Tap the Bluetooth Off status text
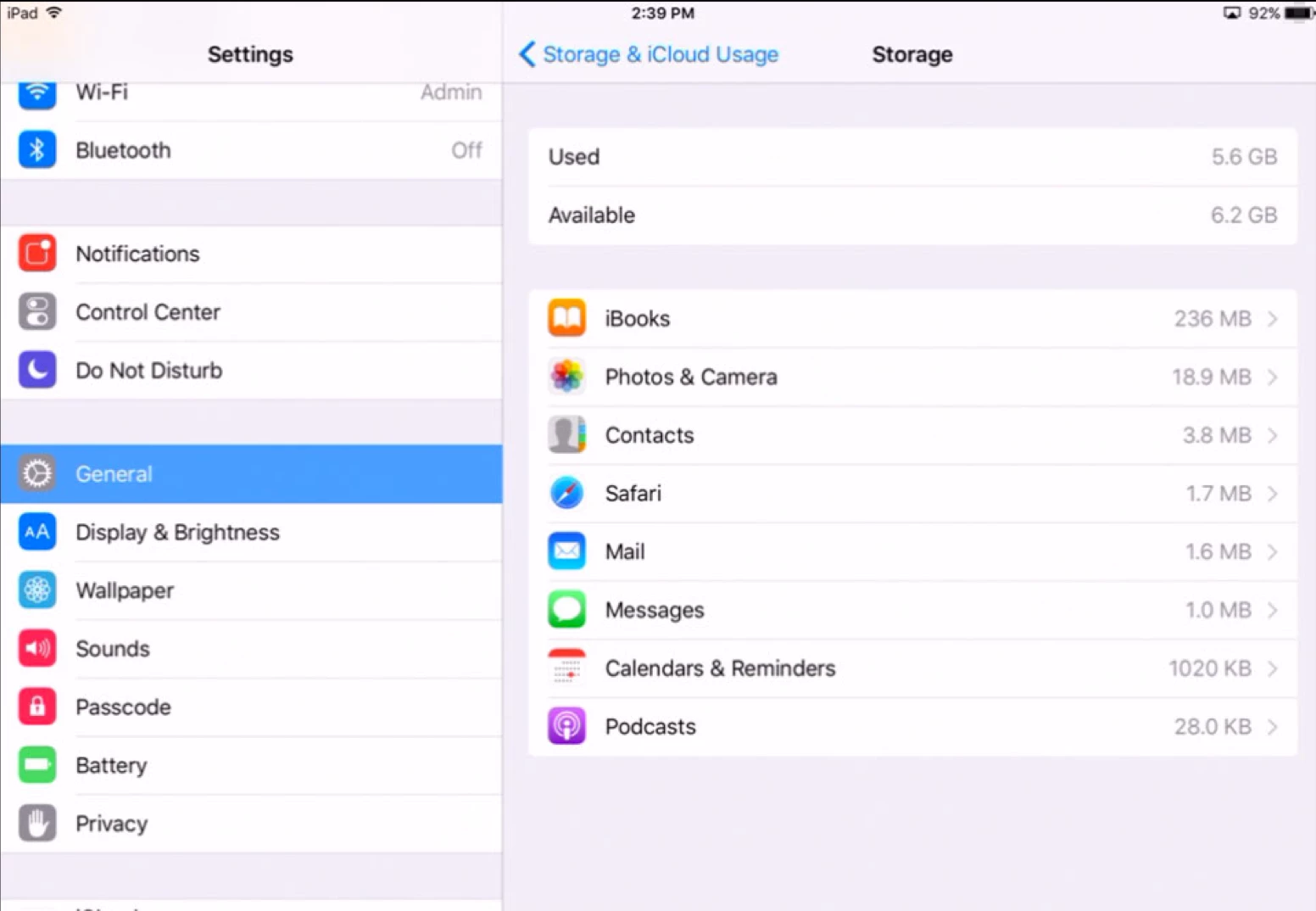The image size is (1316, 911). point(466,150)
